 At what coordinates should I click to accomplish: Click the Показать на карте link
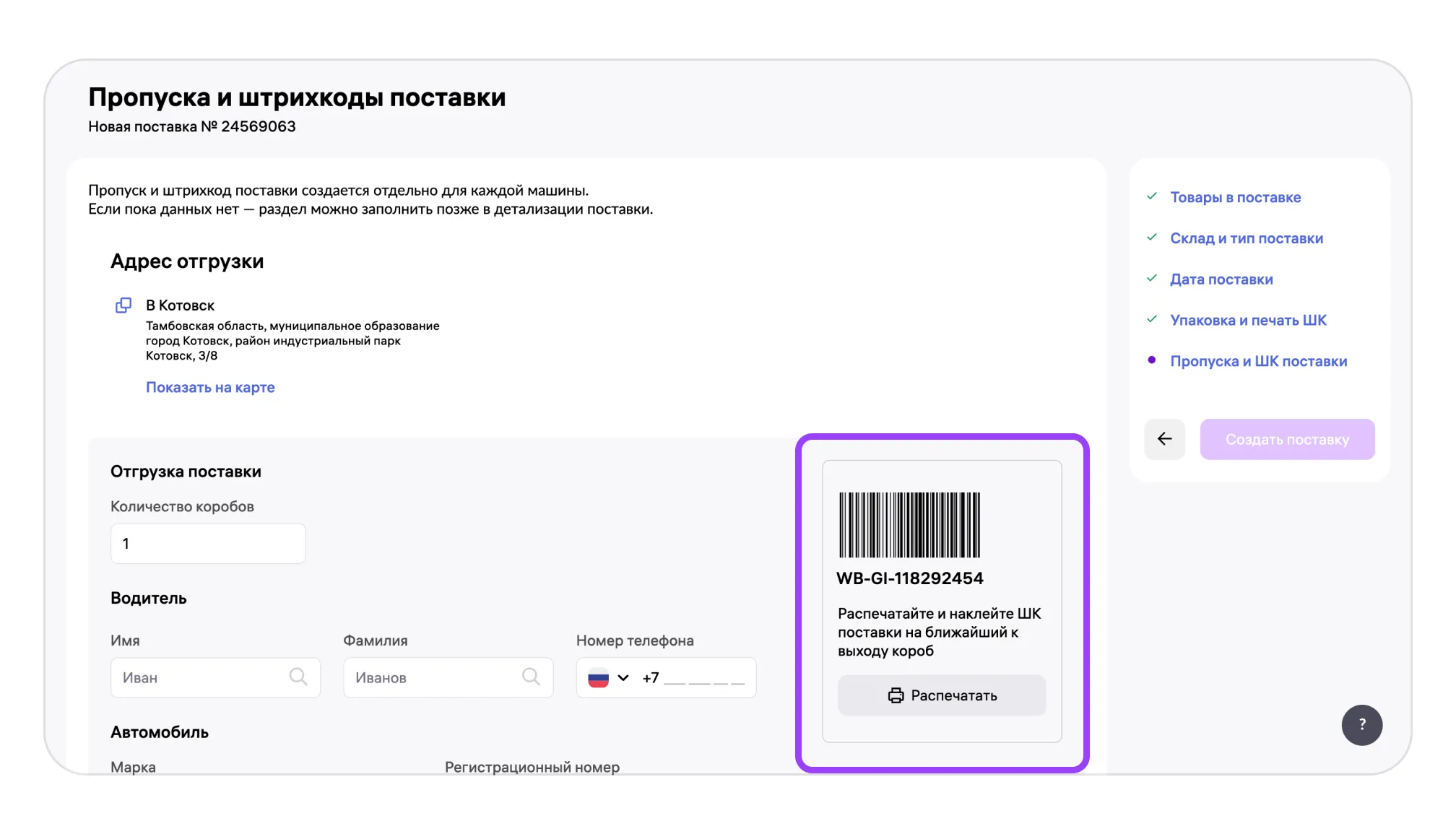click(x=210, y=387)
